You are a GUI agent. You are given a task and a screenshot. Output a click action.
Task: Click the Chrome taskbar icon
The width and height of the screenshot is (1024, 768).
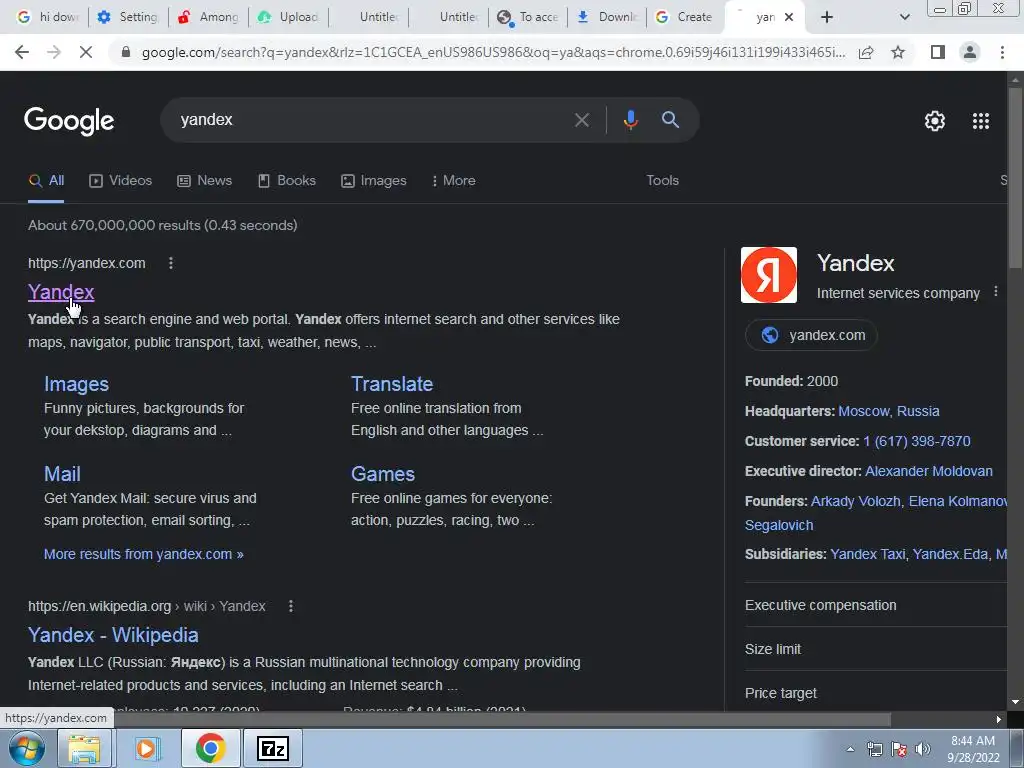(x=210, y=748)
